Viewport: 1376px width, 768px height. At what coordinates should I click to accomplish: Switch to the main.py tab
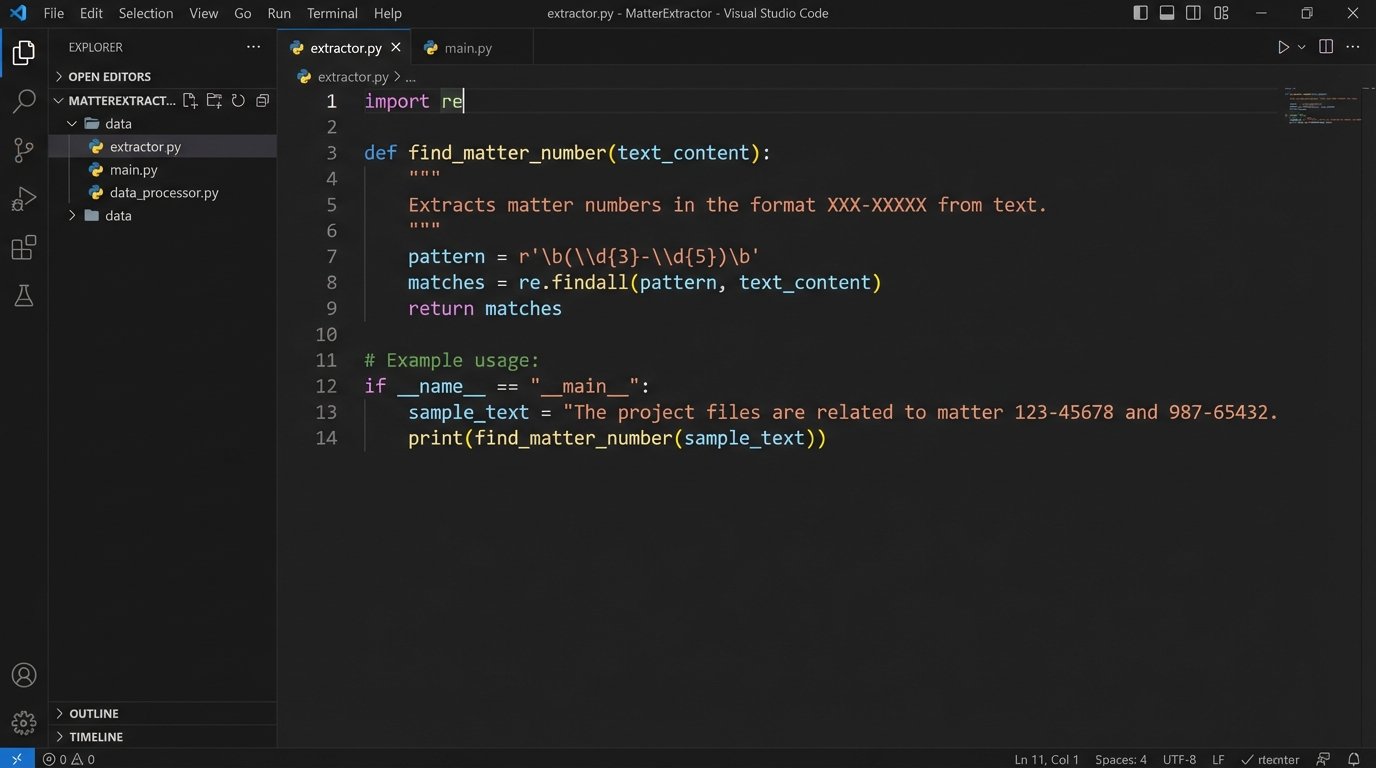pos(467,48)
